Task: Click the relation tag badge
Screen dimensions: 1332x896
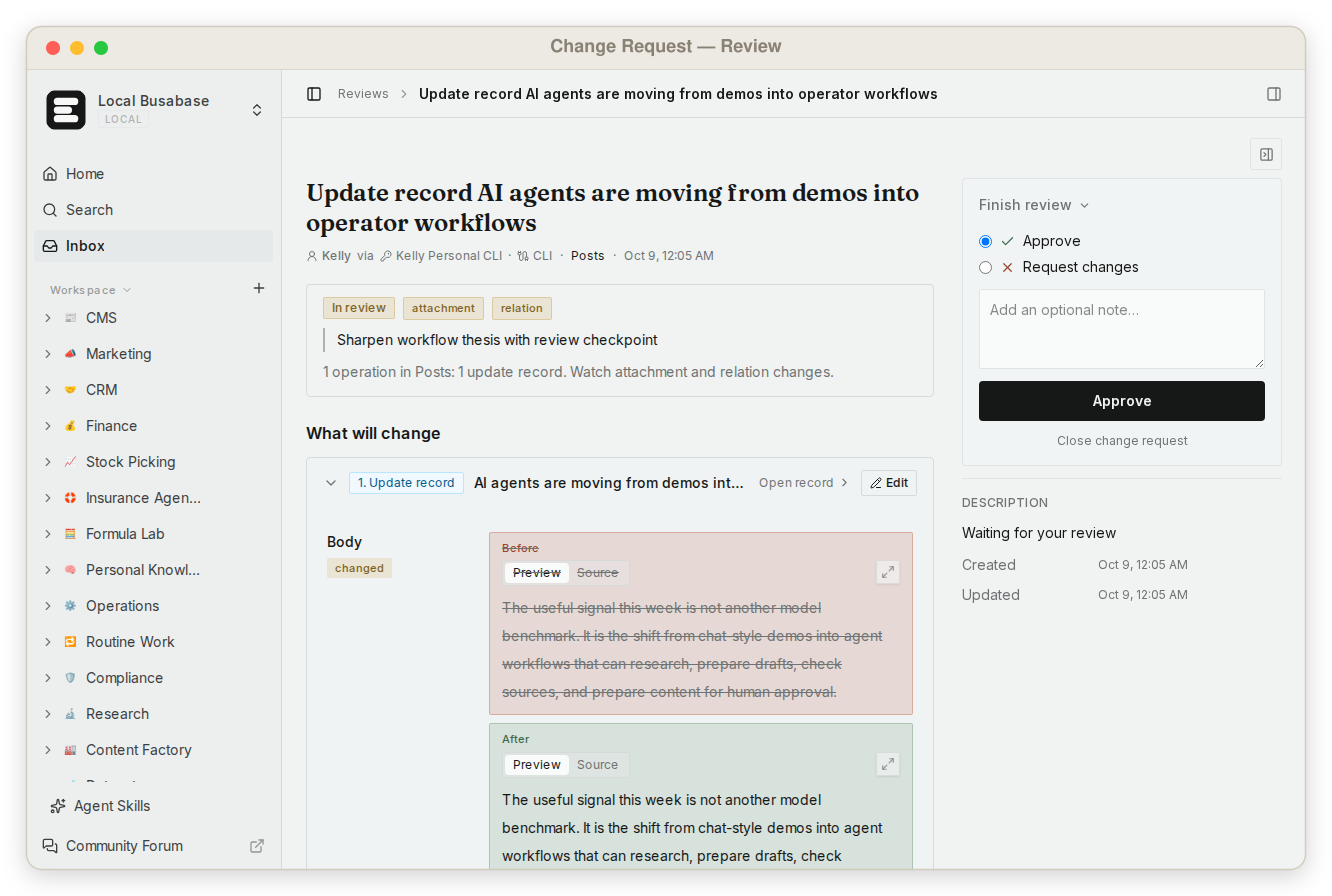Action: [522, 308]
